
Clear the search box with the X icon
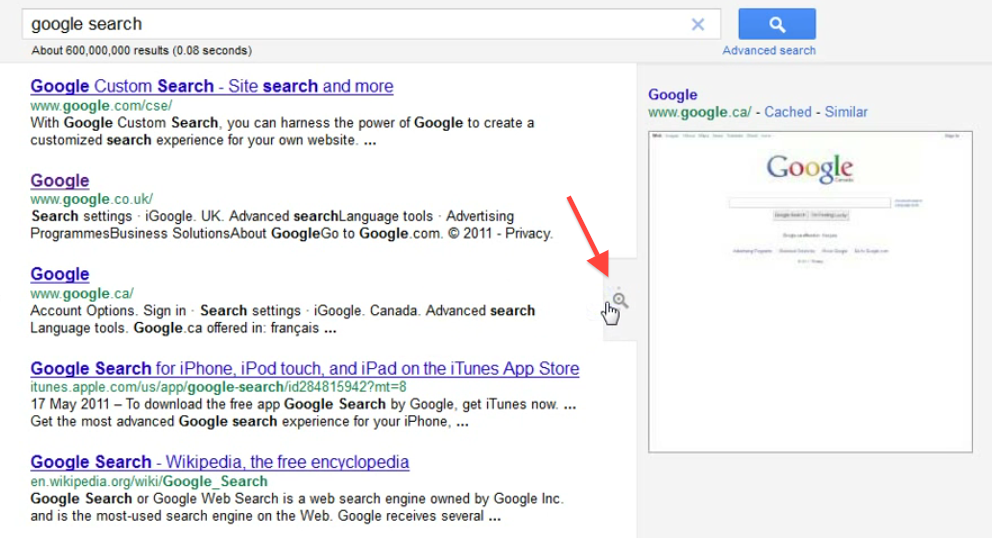coord(698,25)
